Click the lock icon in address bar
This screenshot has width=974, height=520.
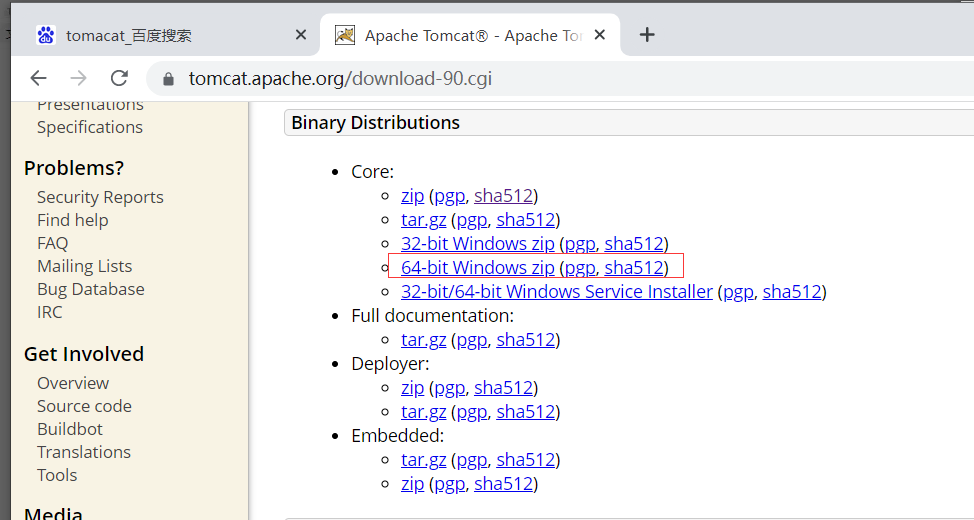point(168,79)
